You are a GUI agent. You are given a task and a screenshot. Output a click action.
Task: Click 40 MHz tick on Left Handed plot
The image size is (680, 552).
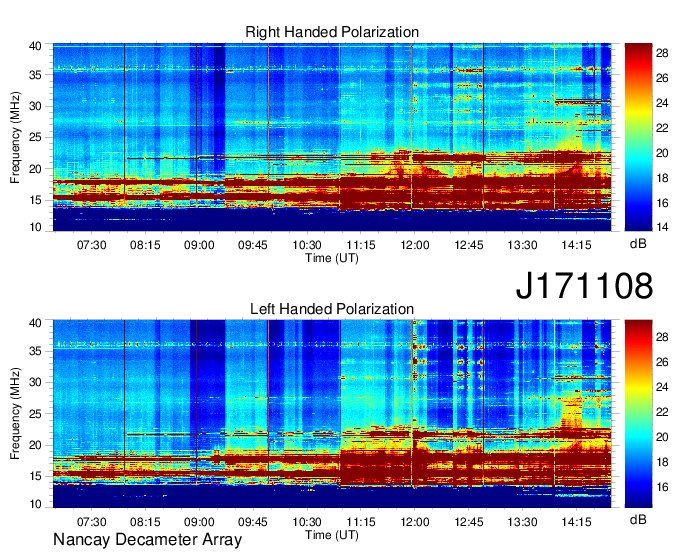tap(36, 323)
